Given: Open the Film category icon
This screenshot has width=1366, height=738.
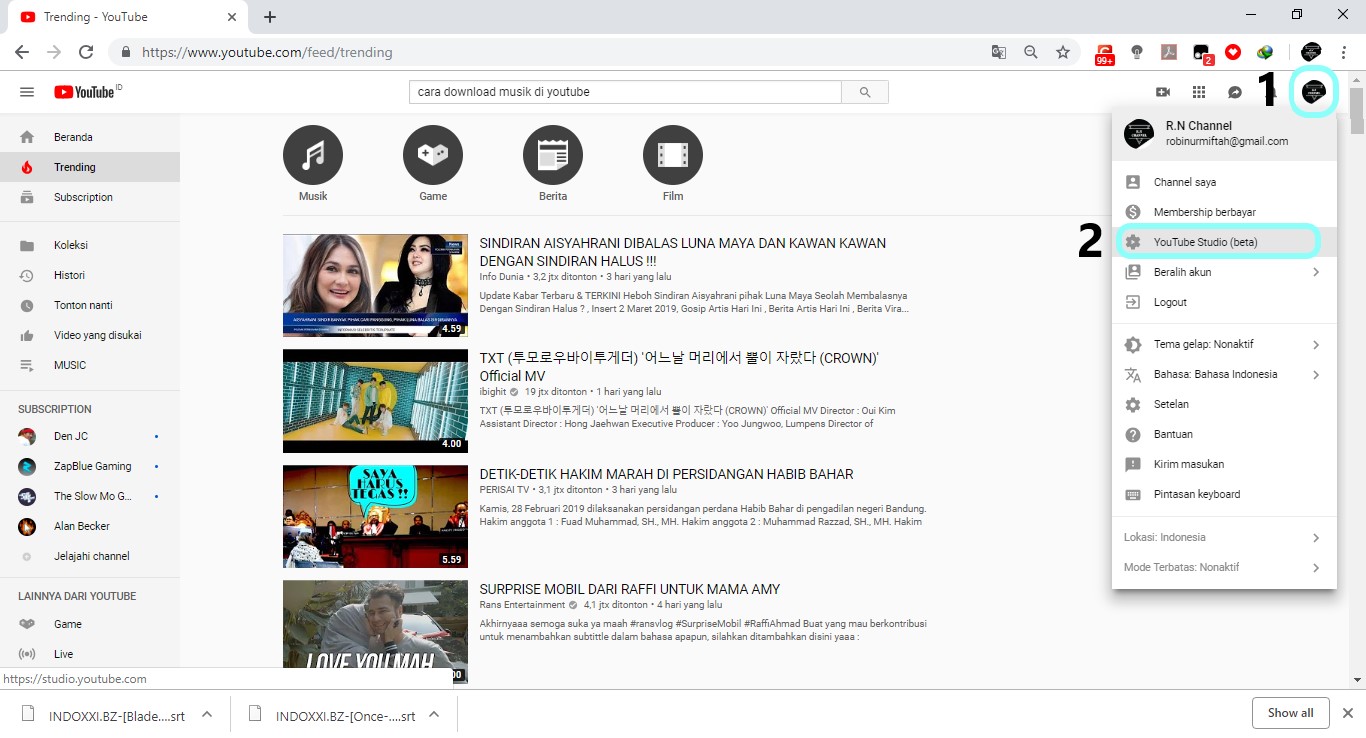Looking at the screenshot, I should 673,156.
